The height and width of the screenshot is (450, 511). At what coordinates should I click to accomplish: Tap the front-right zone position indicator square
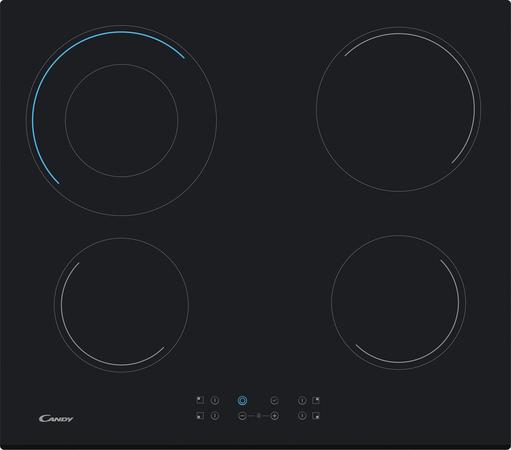coord(316,416)
